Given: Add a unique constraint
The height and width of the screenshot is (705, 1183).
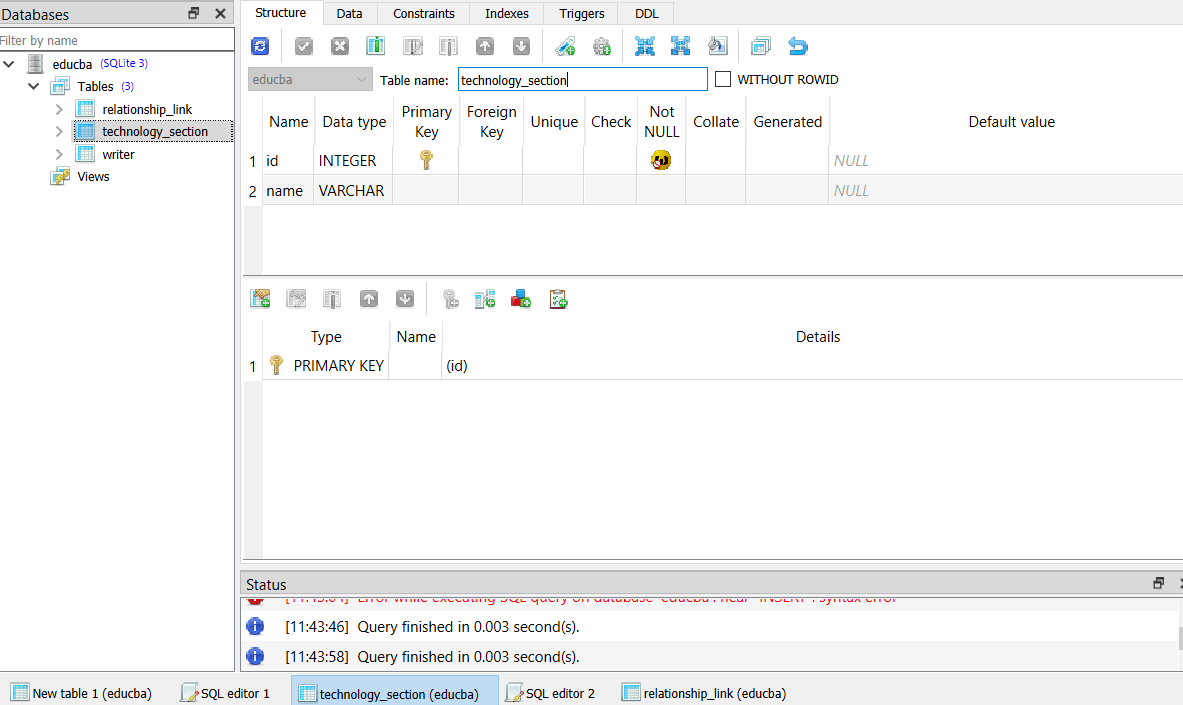Looking at the screenshot, I should coord(520,298).
